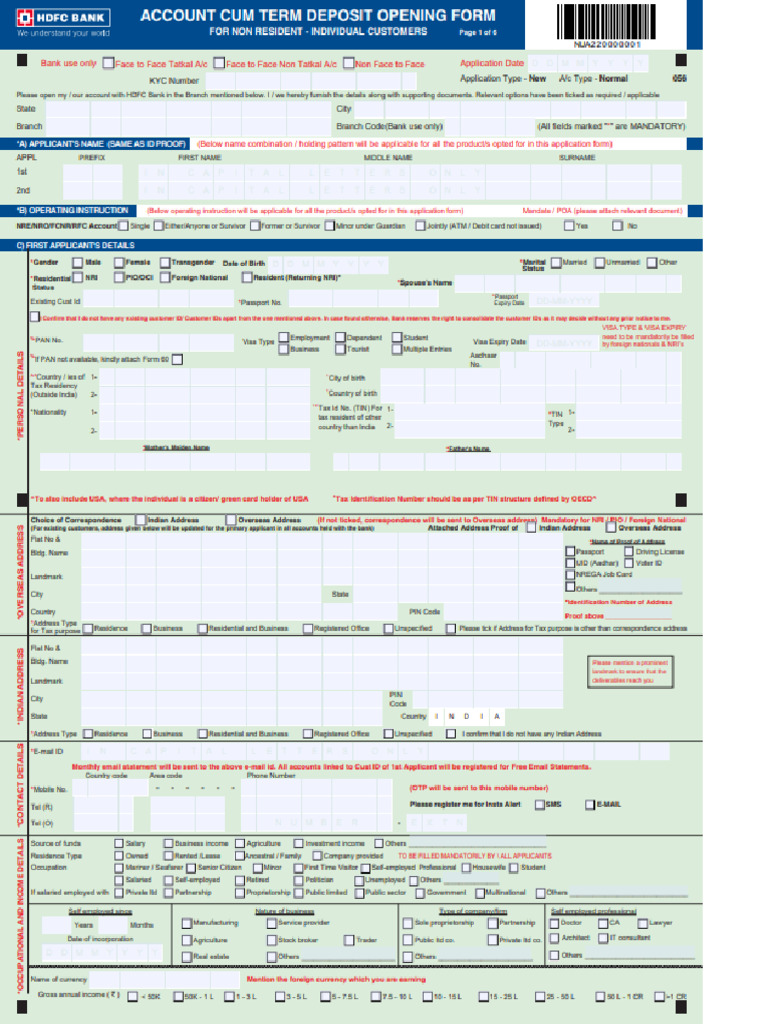Check the Housewife occupation box
The width and height of the screenshot is (768, 1024).
(x=466, y=868)
